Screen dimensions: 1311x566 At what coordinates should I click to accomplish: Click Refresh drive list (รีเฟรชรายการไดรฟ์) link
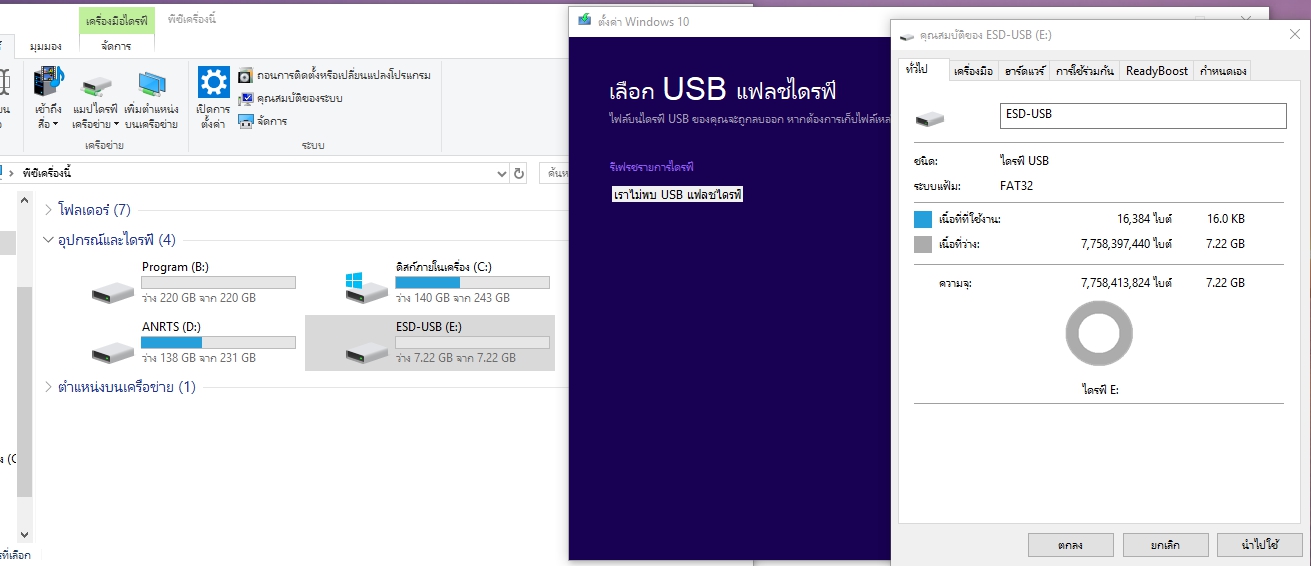tap(651, 166)
